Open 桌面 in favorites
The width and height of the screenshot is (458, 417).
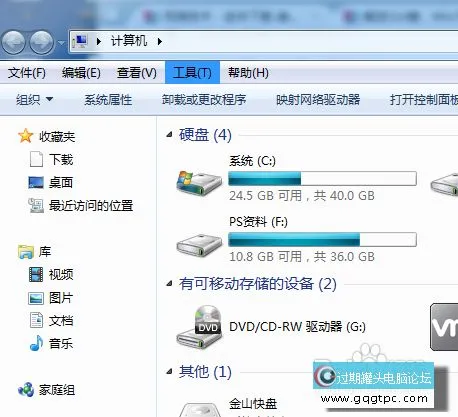point(61,182)
